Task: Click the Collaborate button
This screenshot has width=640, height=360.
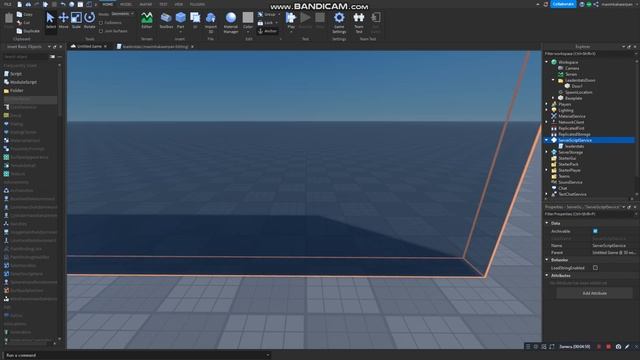Action: tap(563, 4)
